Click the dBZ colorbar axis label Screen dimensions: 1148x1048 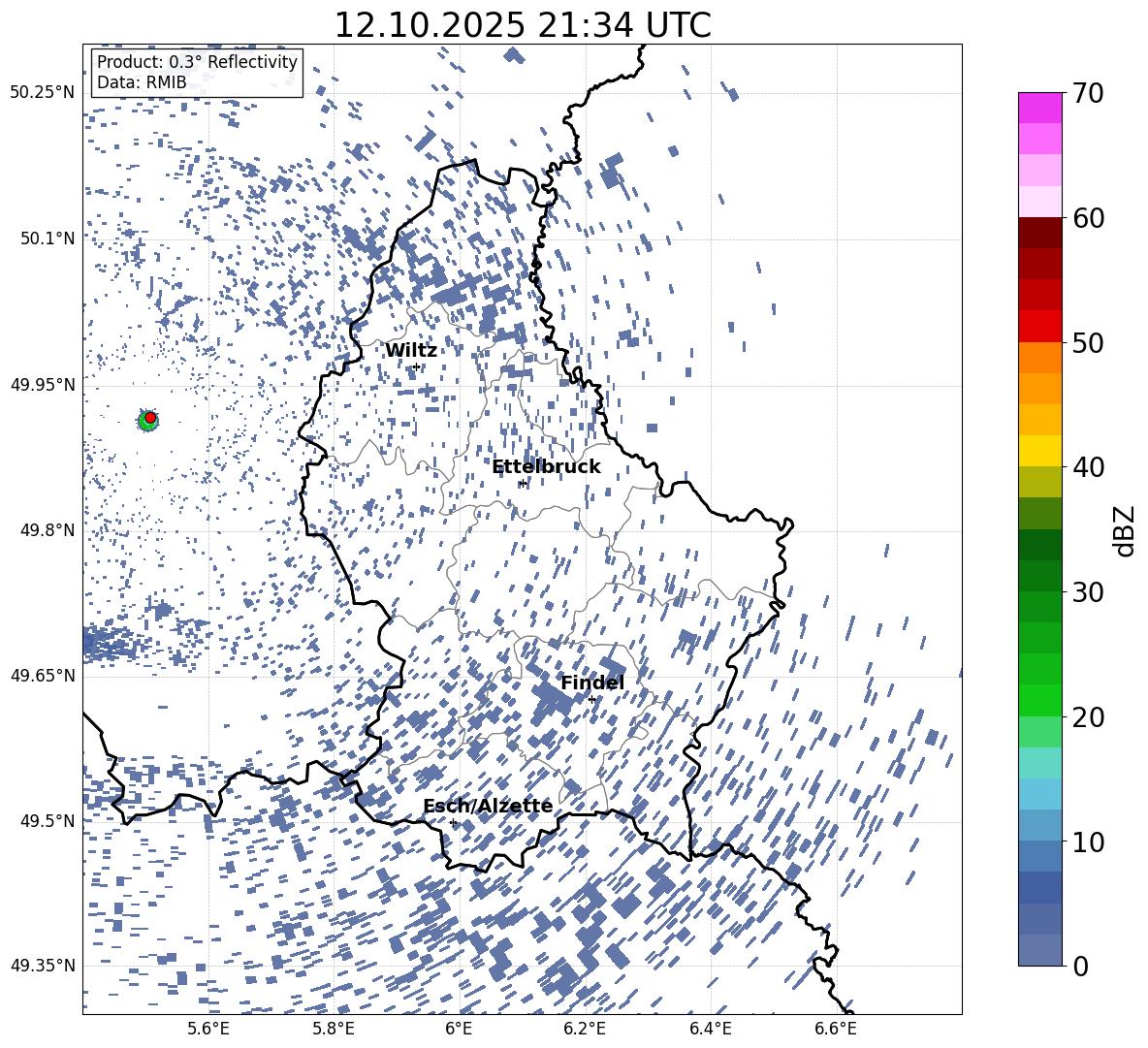pyautogui.click(x=1124, y=529)
